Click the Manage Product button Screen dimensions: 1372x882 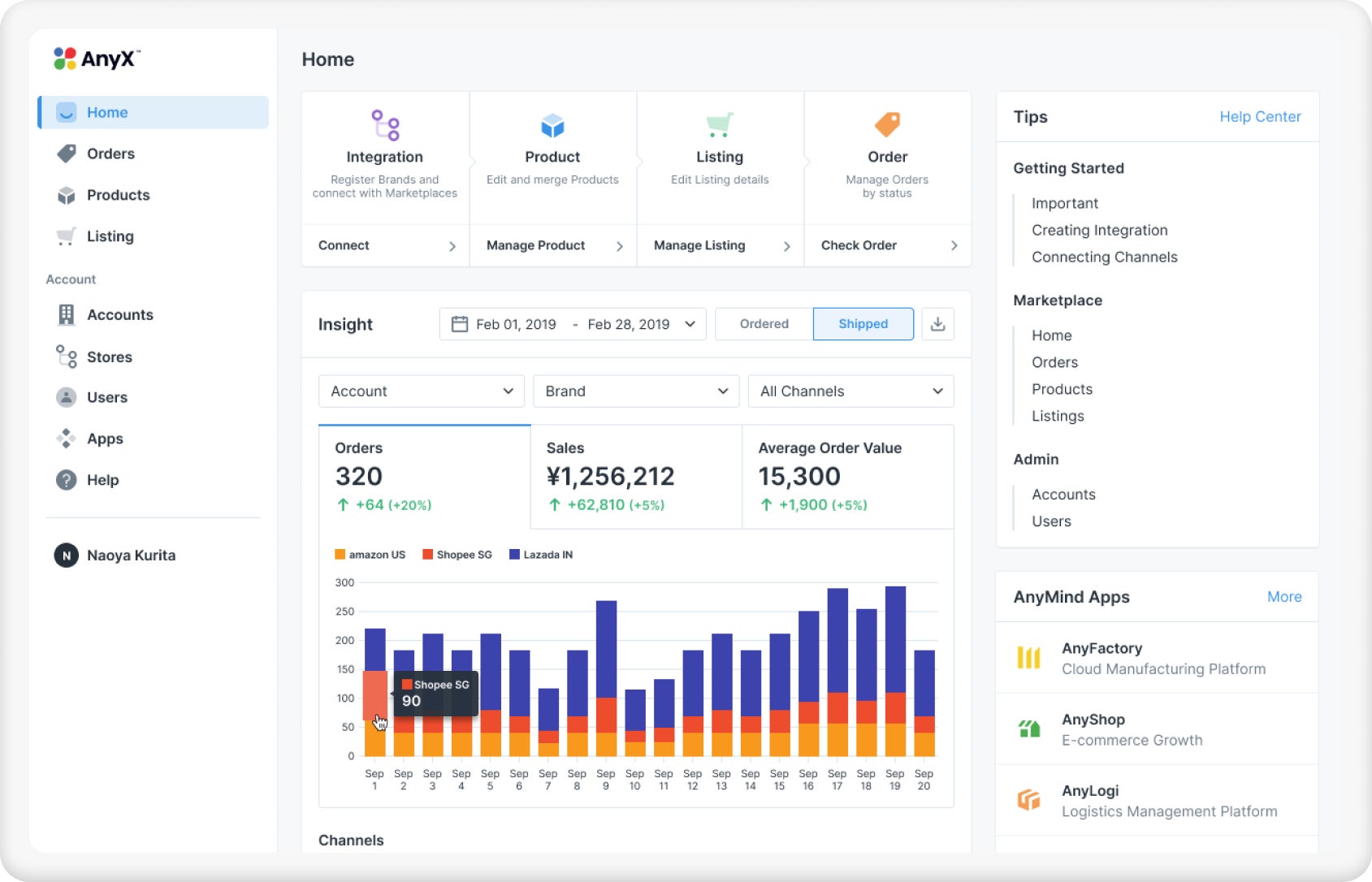coord(553,245)
